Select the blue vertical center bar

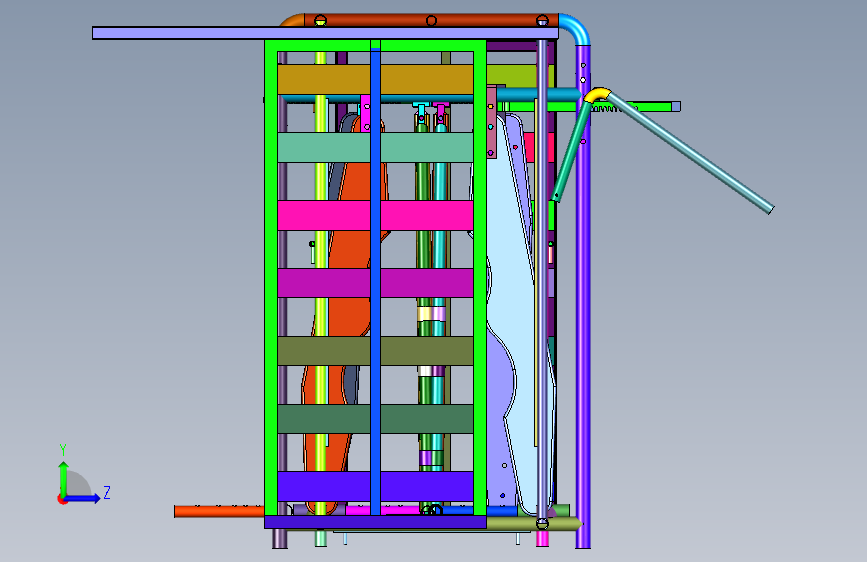pyautogui.click(x=375, y=281)
